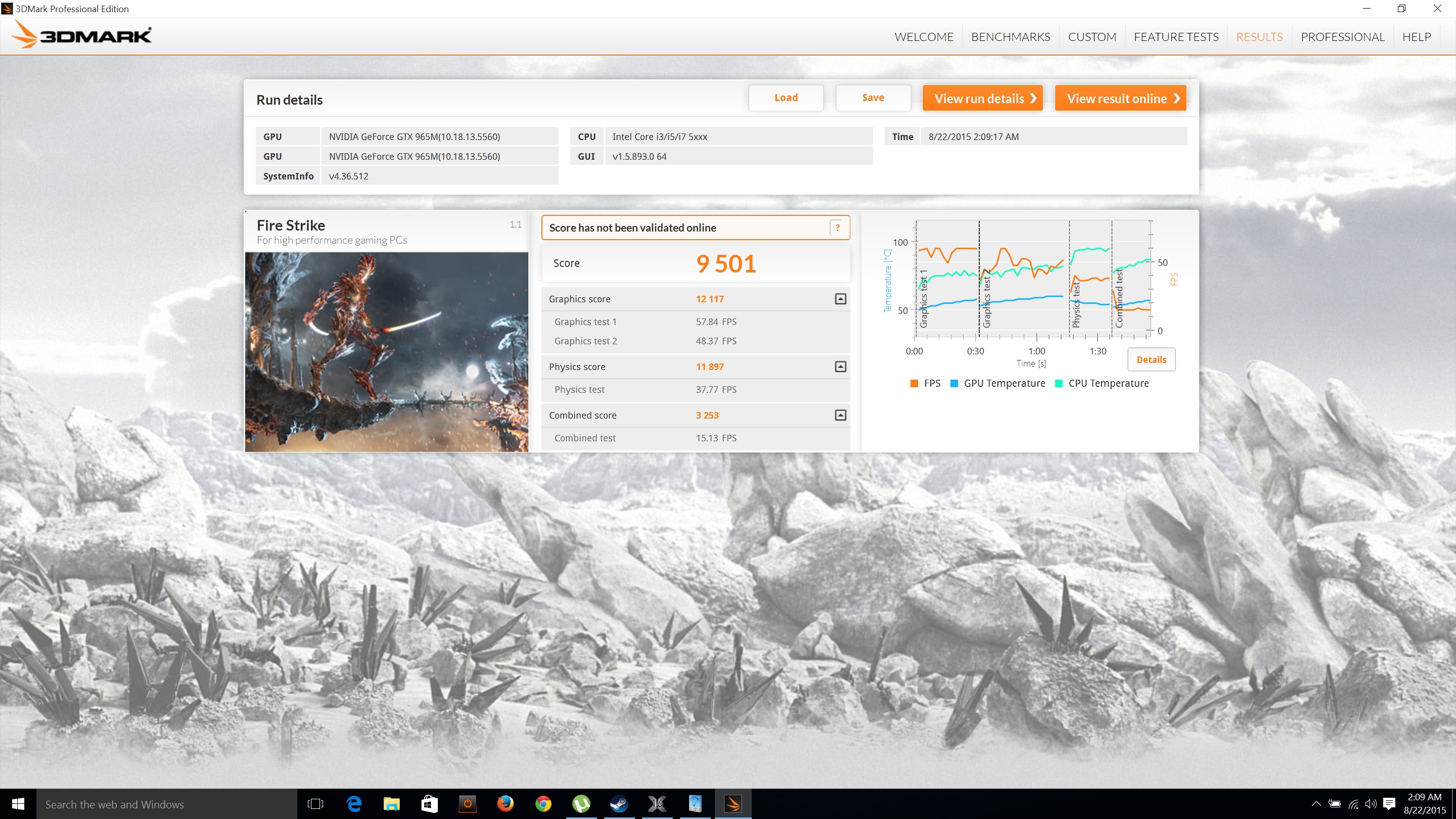1456x819 pixels.
Task: Click the orange FPS legend swatch
Action: (x=914, y=383)
